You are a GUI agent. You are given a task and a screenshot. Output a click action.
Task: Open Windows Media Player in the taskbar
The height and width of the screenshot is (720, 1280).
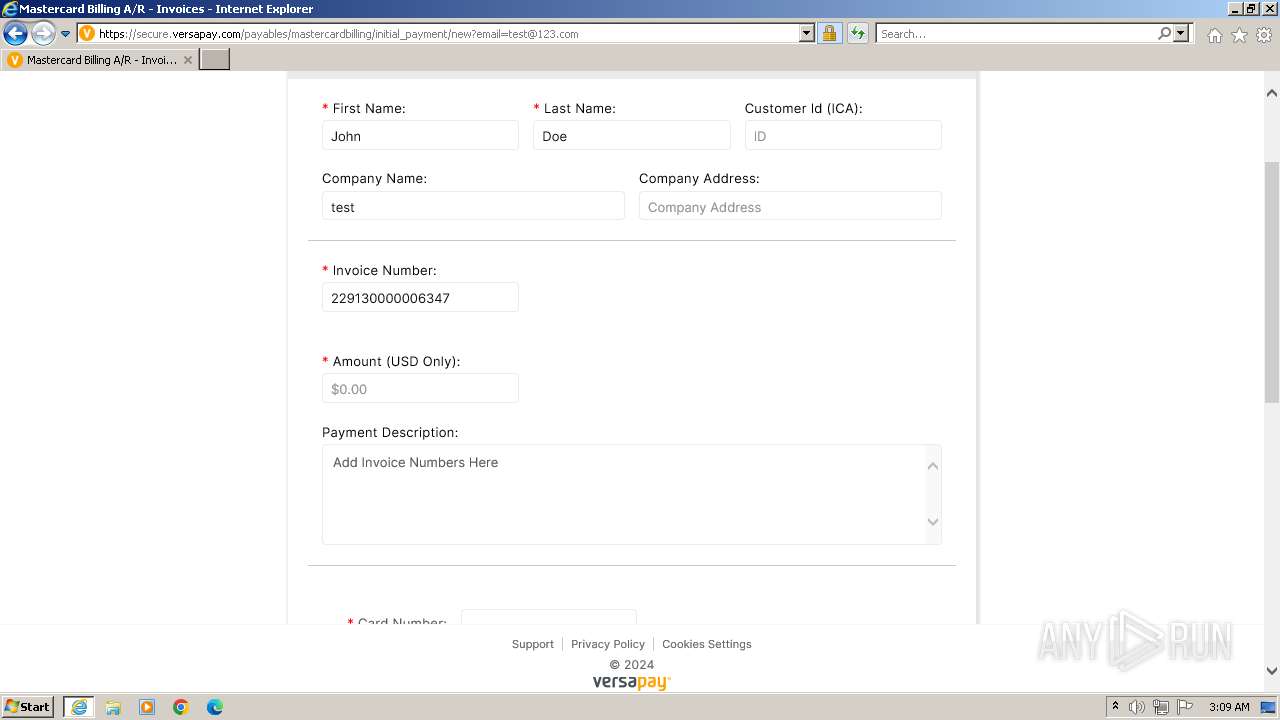[x=147, y=707]
